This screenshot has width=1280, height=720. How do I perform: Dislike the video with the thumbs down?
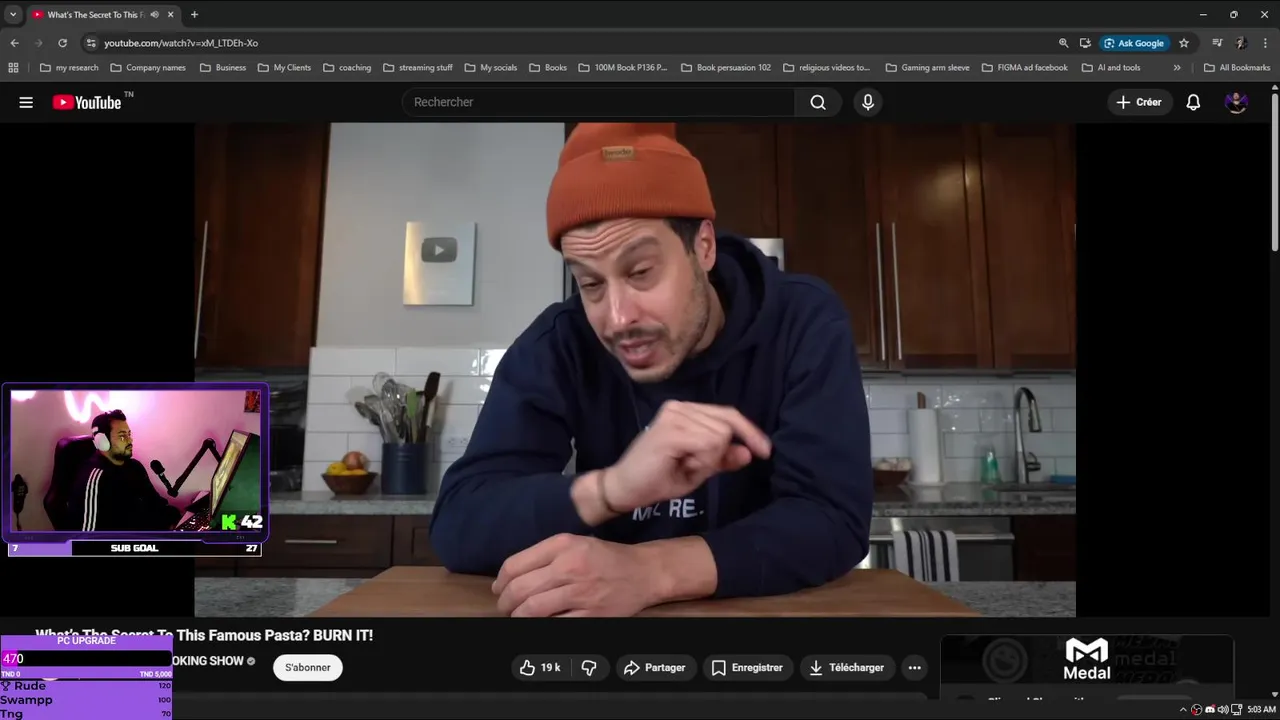click(x=589, y=667)
